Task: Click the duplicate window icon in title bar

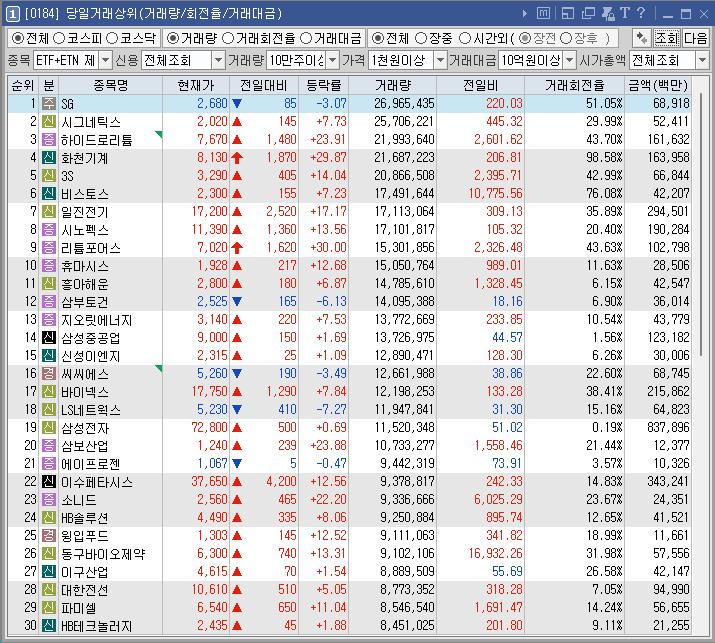Action: (x=588, y=14)
